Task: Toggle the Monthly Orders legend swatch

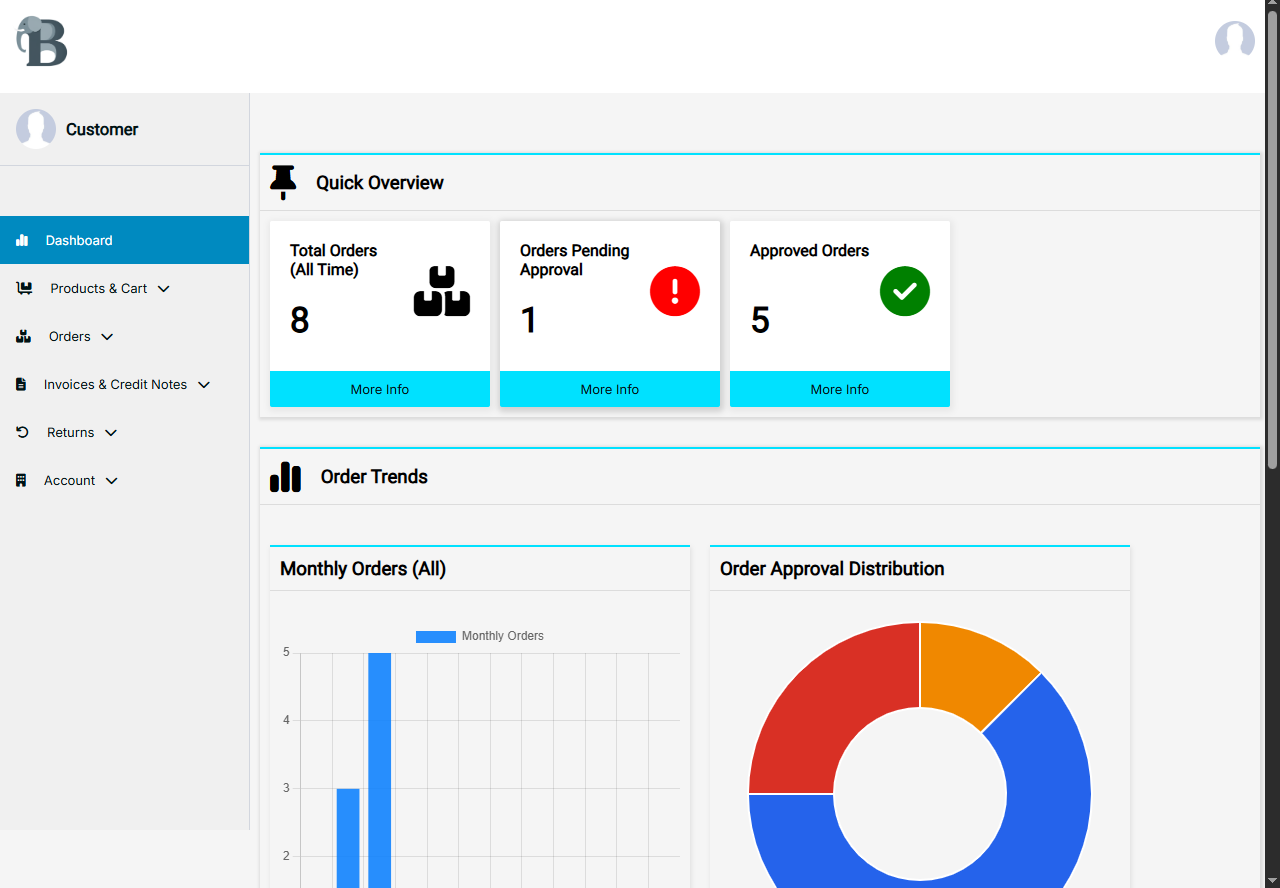Action: tap(436, 636)
